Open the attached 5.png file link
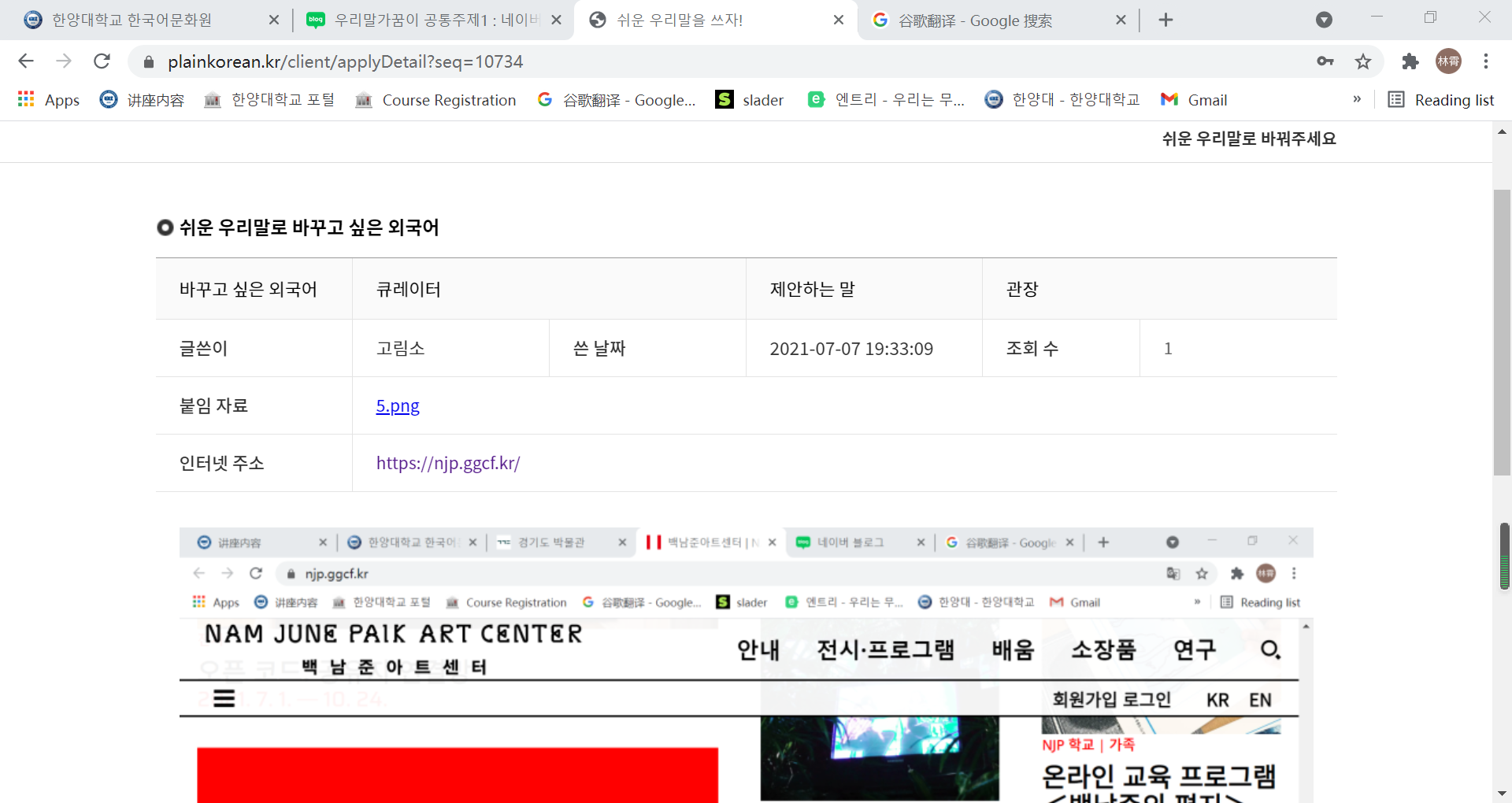 (x=398, y=406)
